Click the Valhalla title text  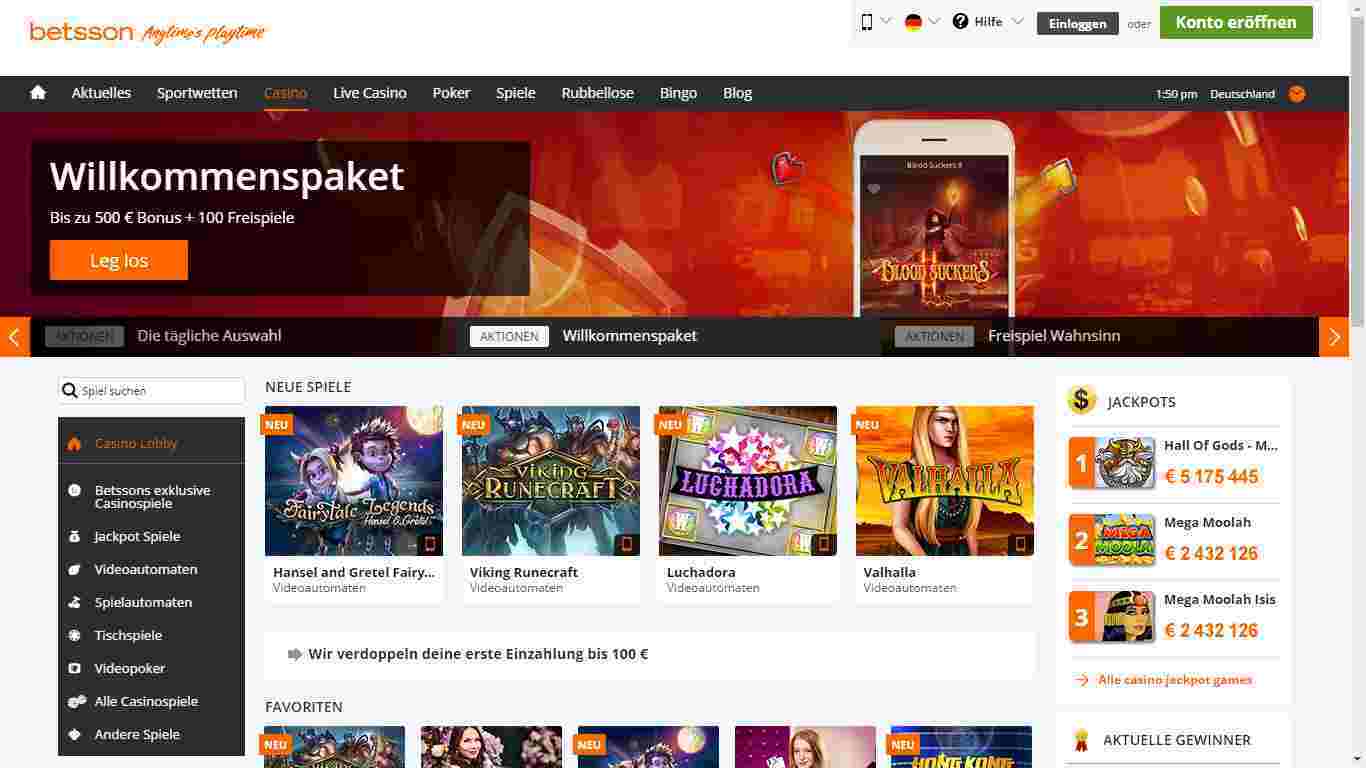pyautogui.click(x=890, y=573)
